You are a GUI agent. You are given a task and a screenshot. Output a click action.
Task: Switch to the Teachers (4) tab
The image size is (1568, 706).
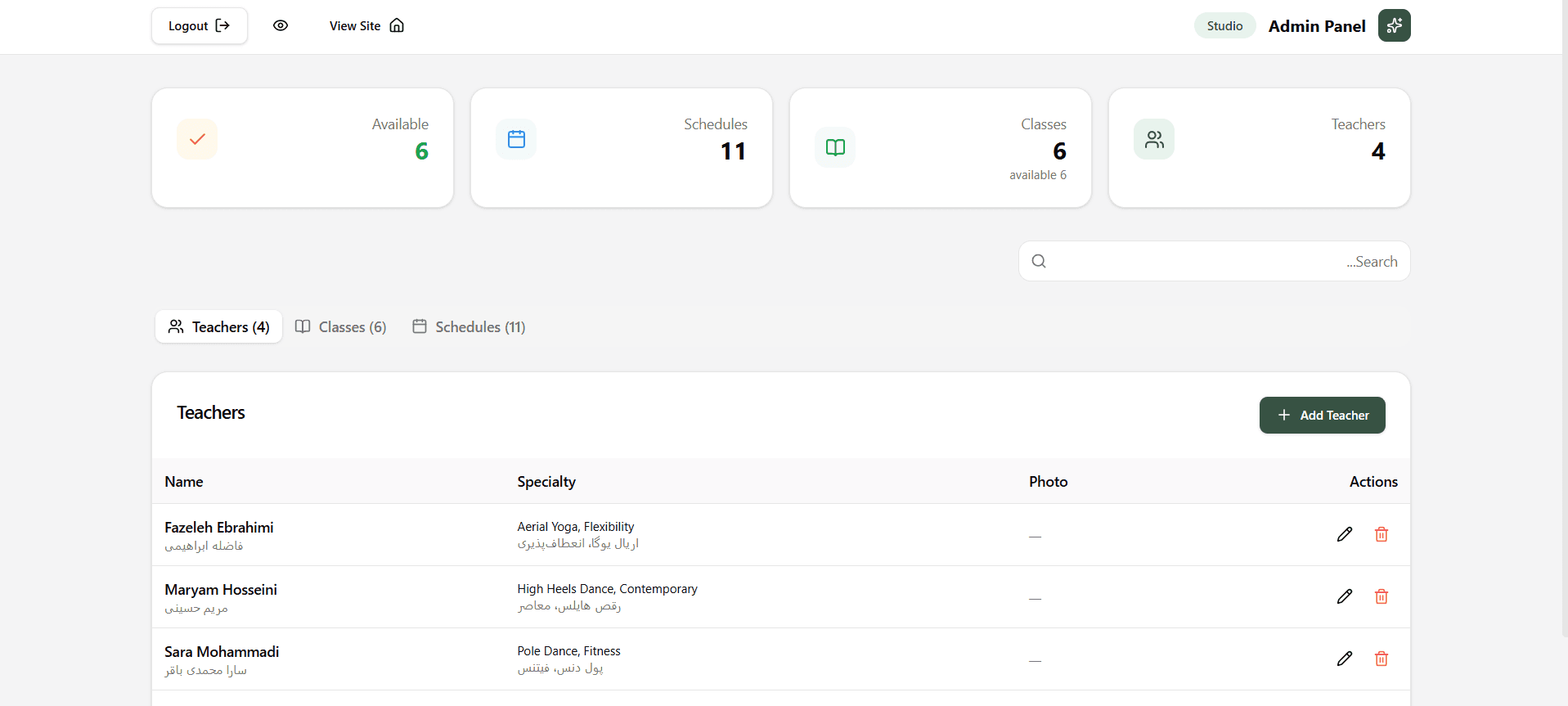[x=218, y=326]
